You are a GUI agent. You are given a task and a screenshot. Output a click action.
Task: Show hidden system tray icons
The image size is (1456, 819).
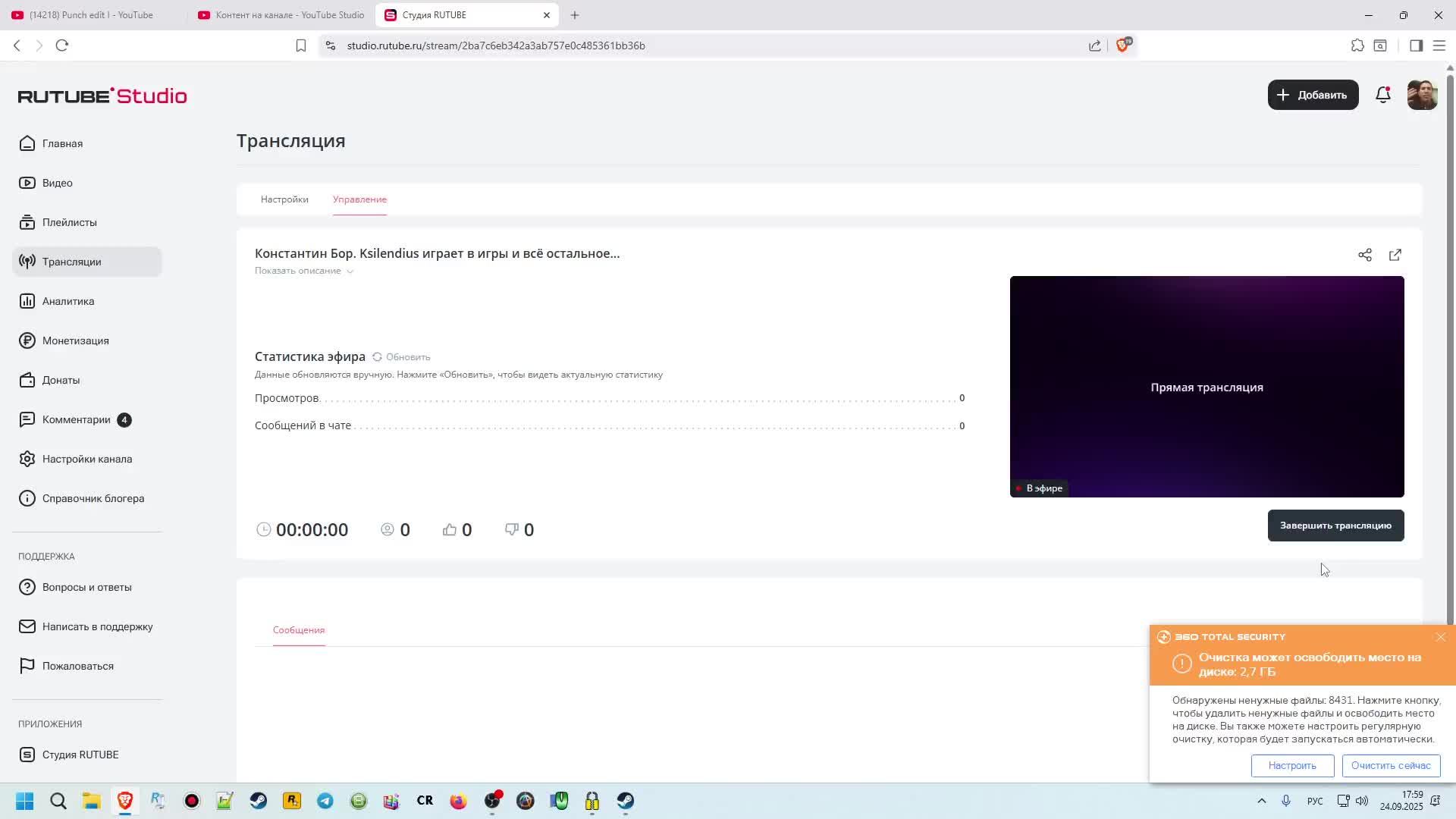(1262, 801)
